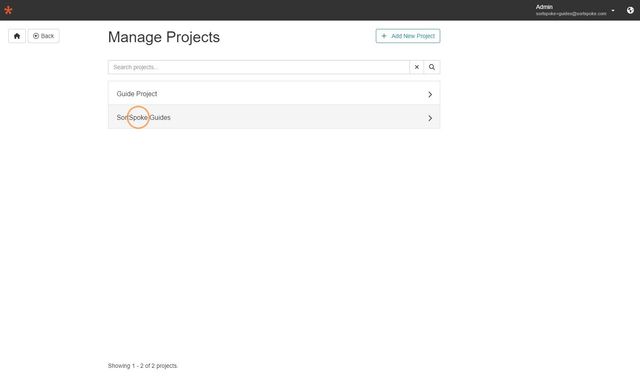Viewport: 640px width, 378px height.
Task: Open the Guide Project row
Action: coord(274,94)
